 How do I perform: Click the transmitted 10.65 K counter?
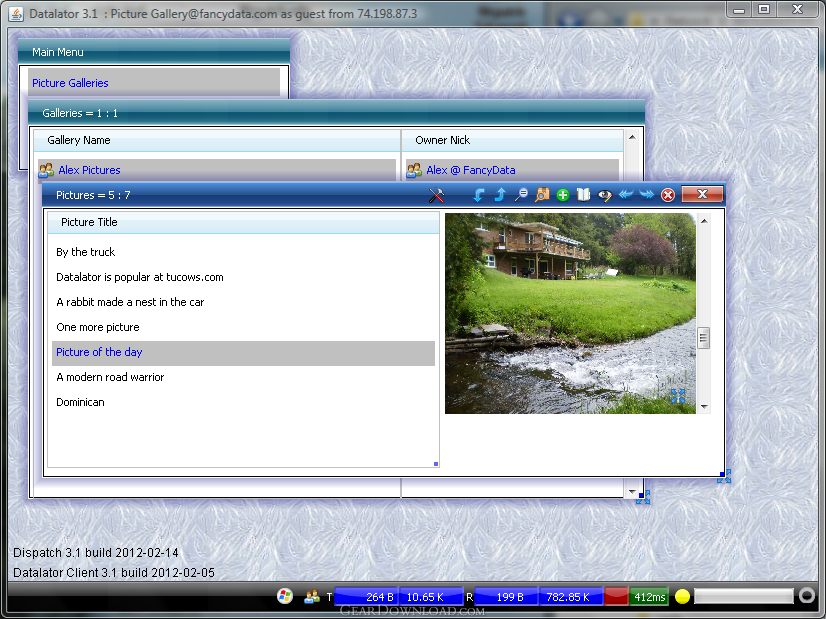click(431, 596)
